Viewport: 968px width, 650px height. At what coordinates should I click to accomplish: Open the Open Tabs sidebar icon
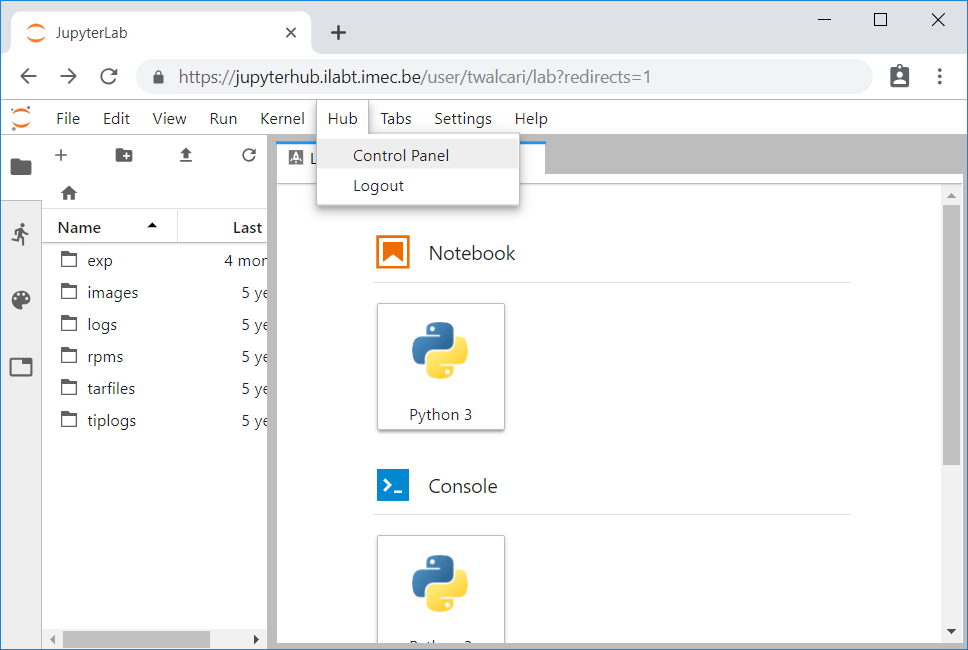pos(21,367)
